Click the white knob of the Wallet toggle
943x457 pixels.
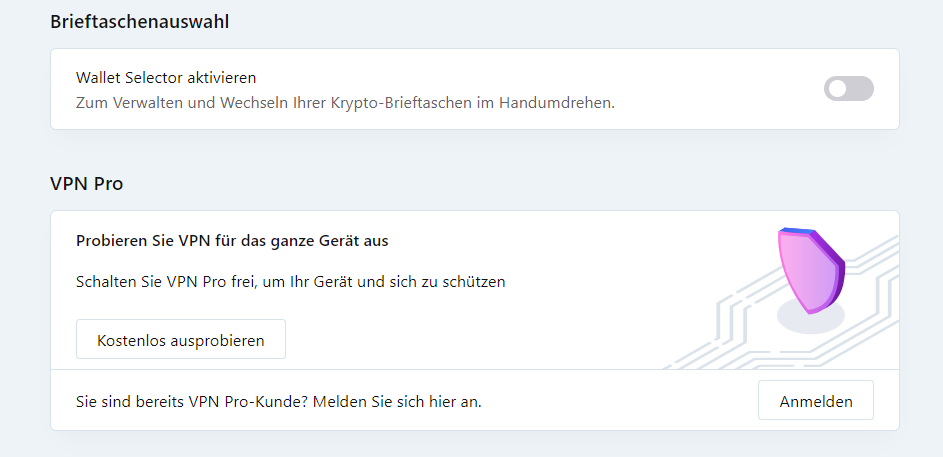pos(838,89)
